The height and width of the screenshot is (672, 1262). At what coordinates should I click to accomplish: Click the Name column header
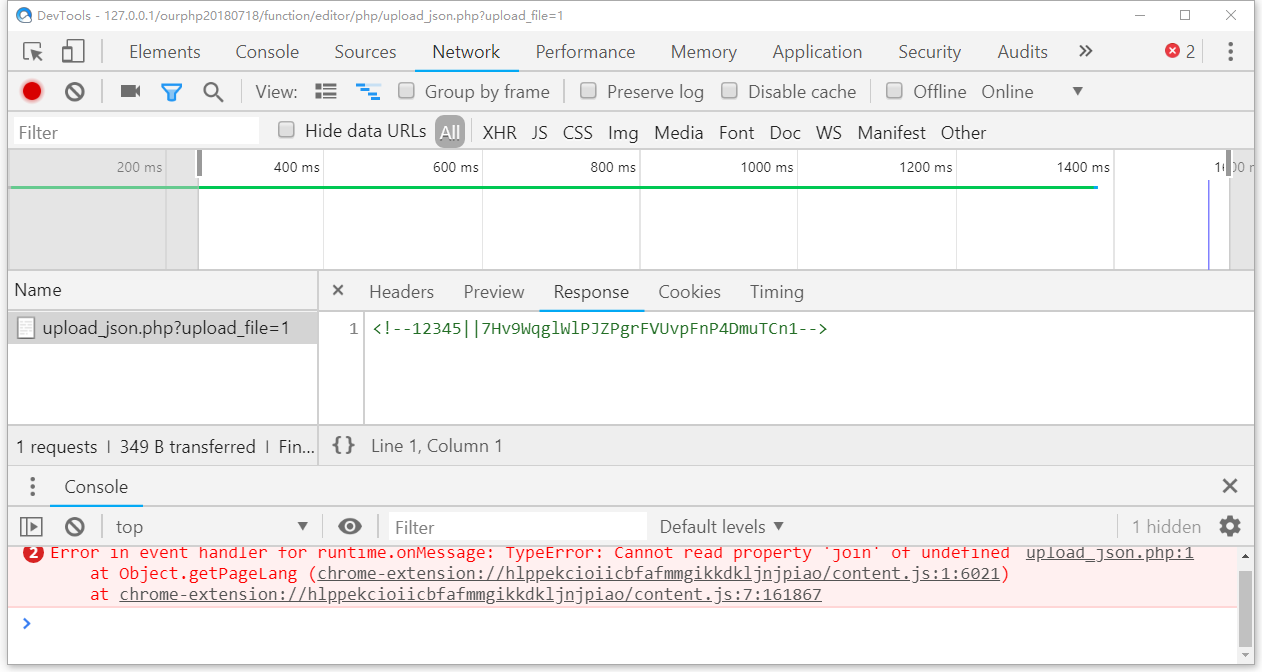(x=163, y=290)
